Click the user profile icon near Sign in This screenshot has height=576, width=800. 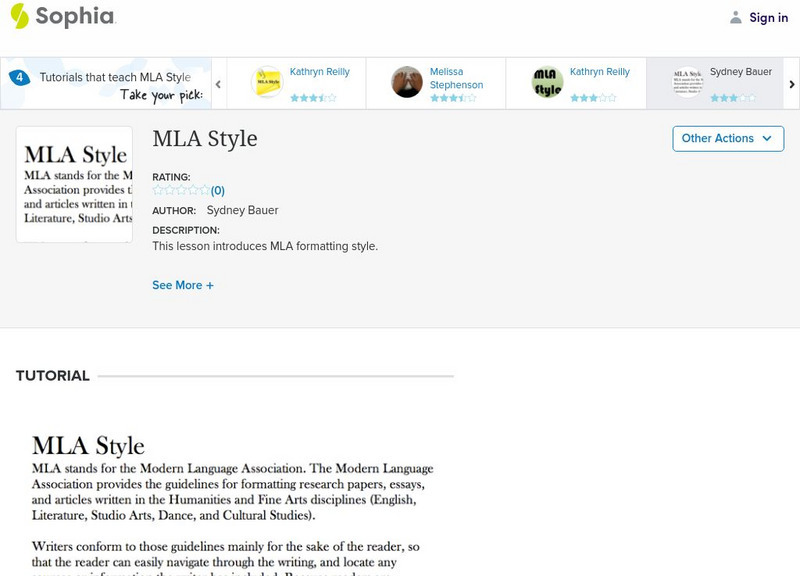[735, 17]
